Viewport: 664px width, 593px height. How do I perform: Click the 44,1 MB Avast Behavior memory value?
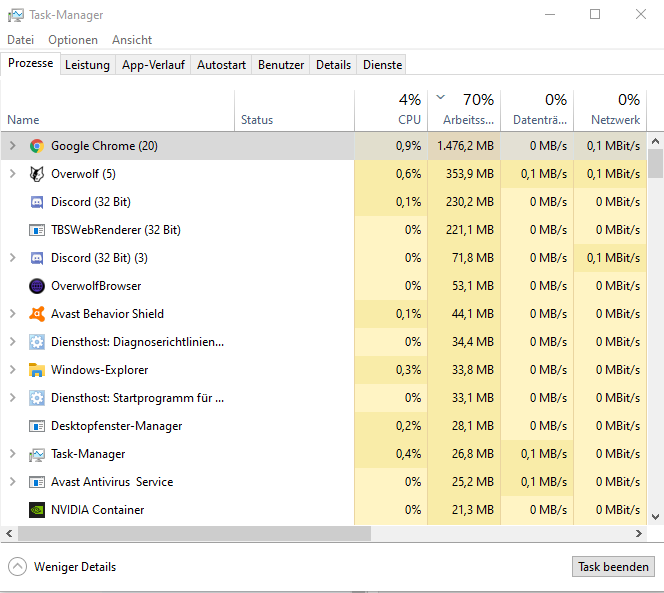tap(473, 313)
